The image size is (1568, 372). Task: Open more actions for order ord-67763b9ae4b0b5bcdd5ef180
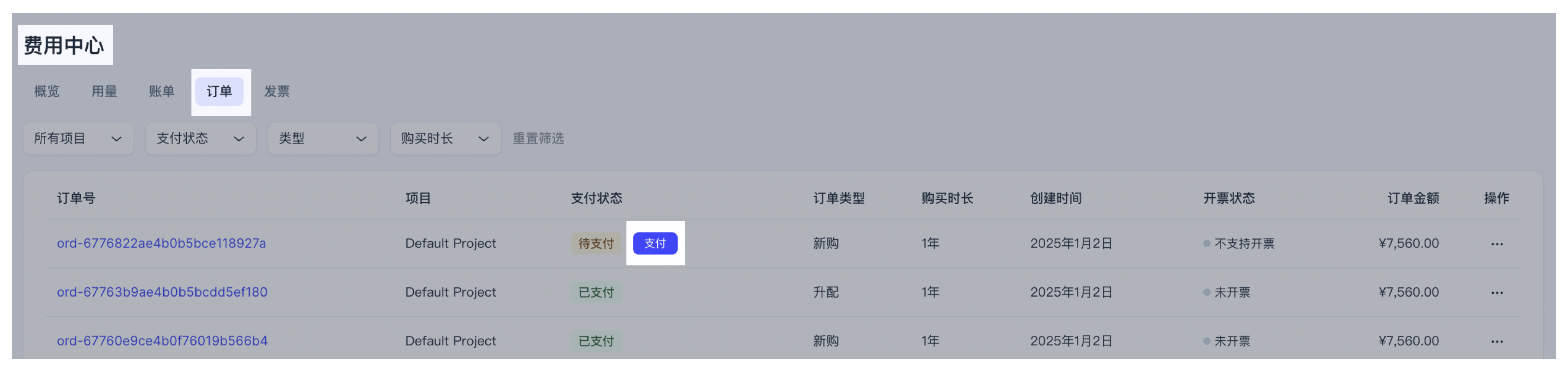coord(1496,292)
